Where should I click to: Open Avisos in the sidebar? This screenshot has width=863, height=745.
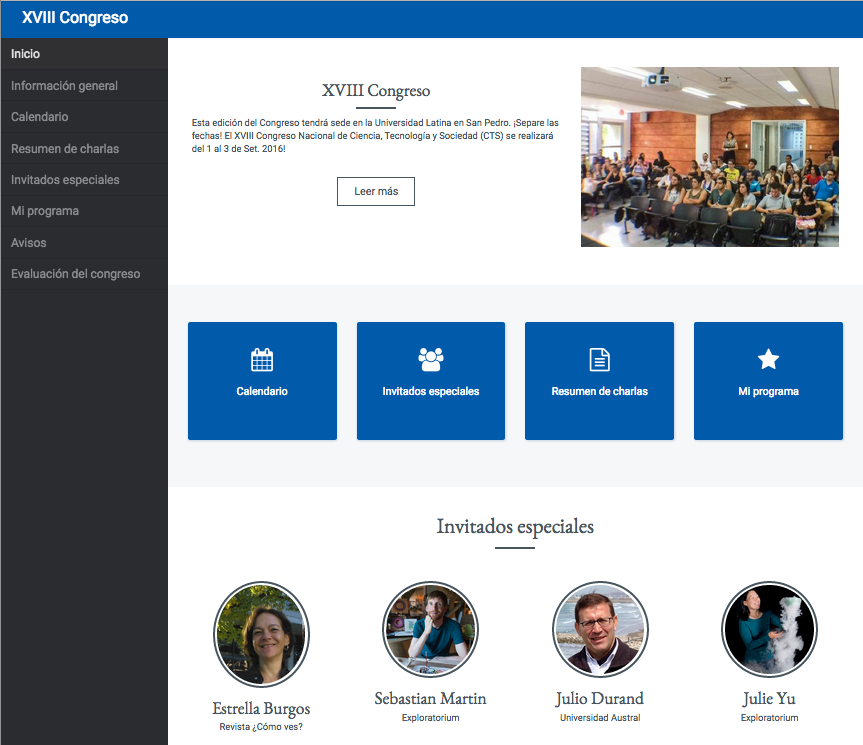tap(29, 243)
